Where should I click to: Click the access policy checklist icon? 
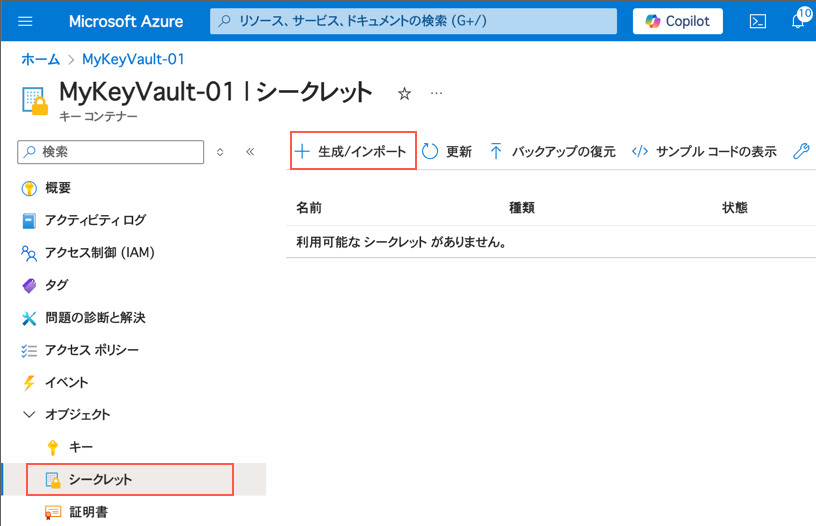[x=29, y=351]
